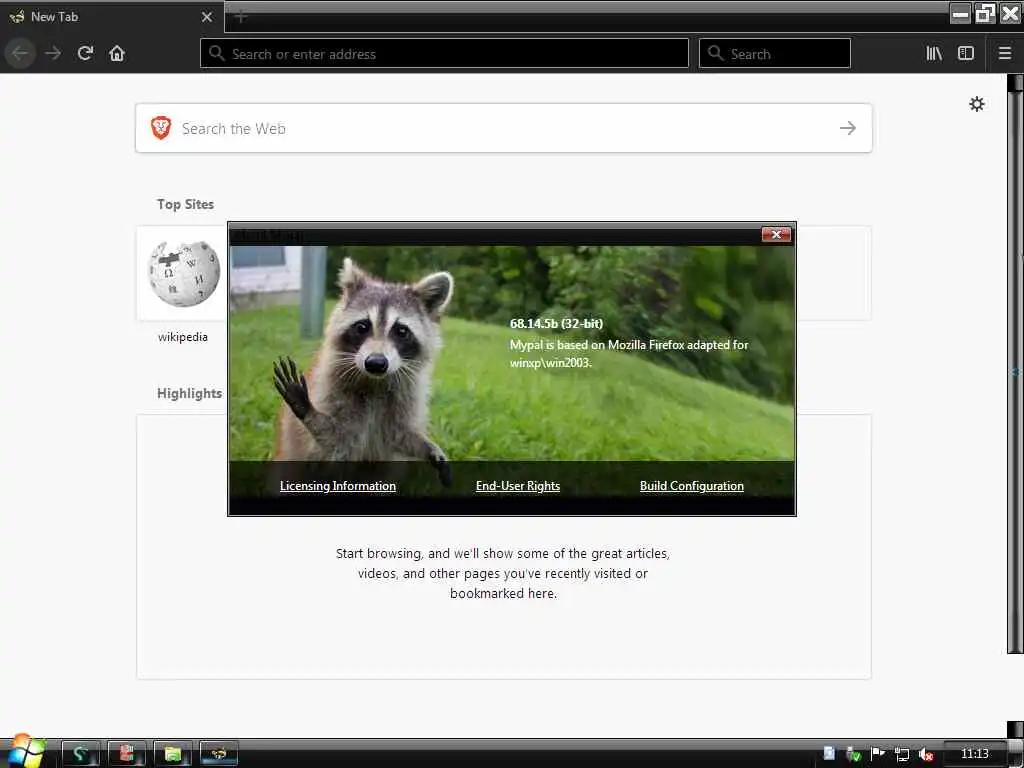
Task: Open the Home page icon
Action: (117, 53)
